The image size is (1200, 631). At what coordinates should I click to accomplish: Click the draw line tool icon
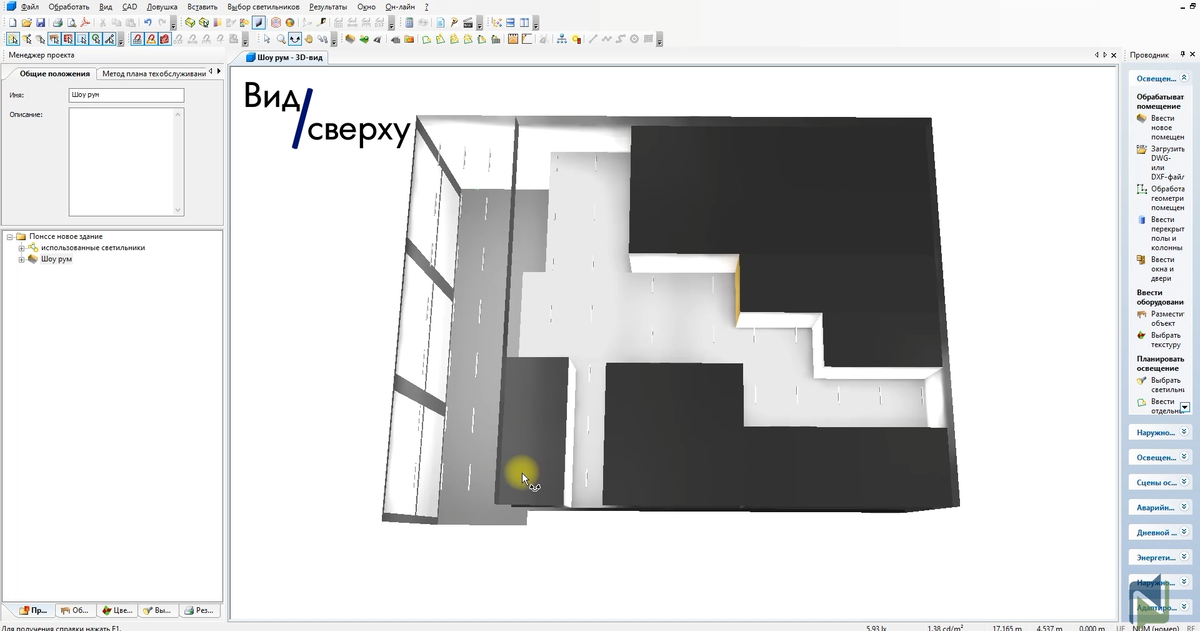(592, 39)
